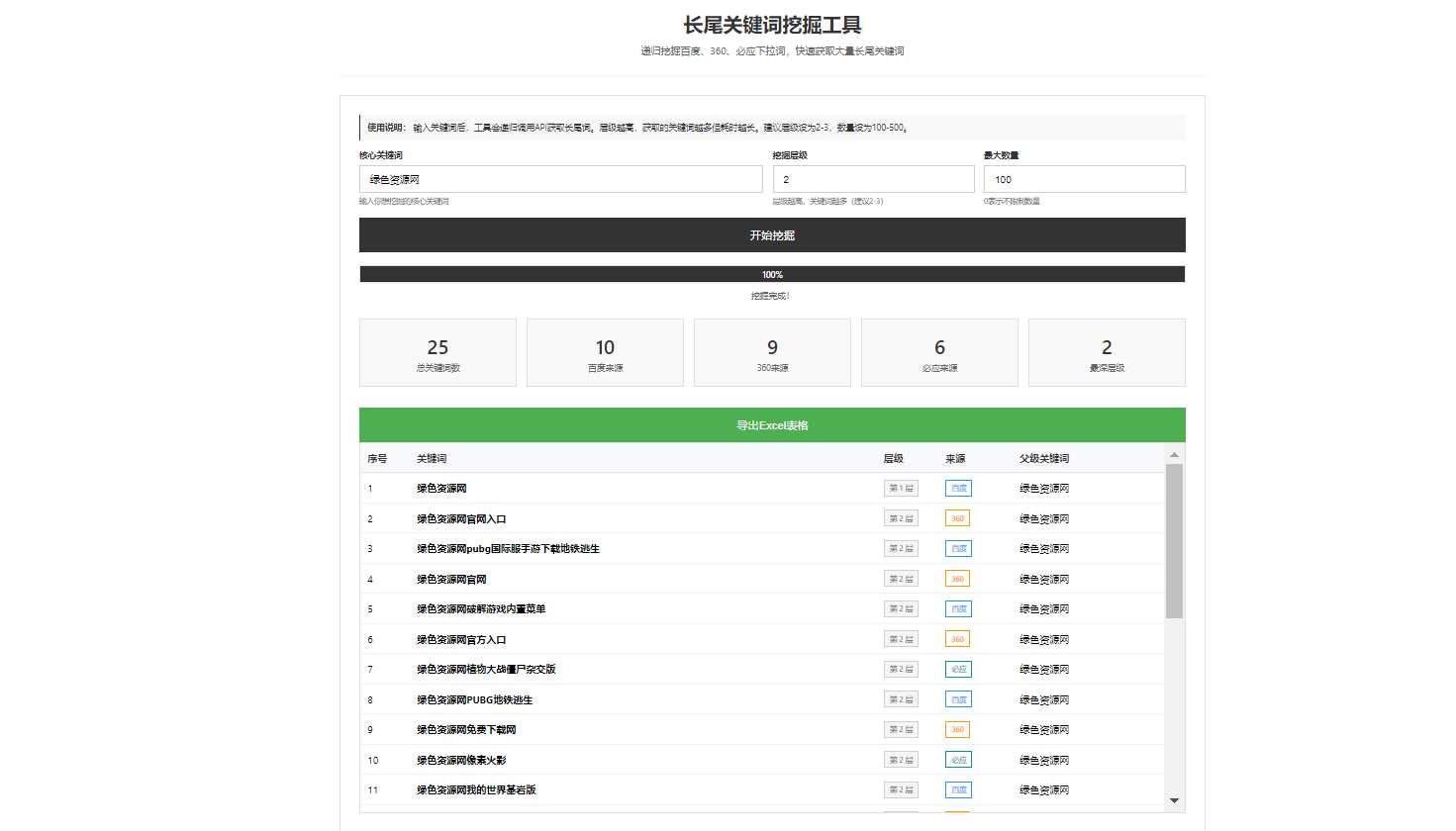Select the 百度来源 stat card showing 10
Viewport: 1456px width, 831px height.
tap(605, 353)
